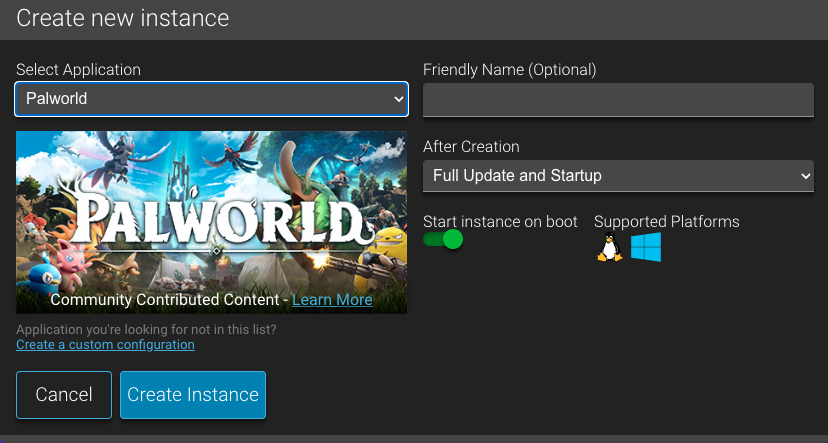Open the Select Application dropdown showing Palworld
This screenshot has height=443, width=828.
(211, 99)
